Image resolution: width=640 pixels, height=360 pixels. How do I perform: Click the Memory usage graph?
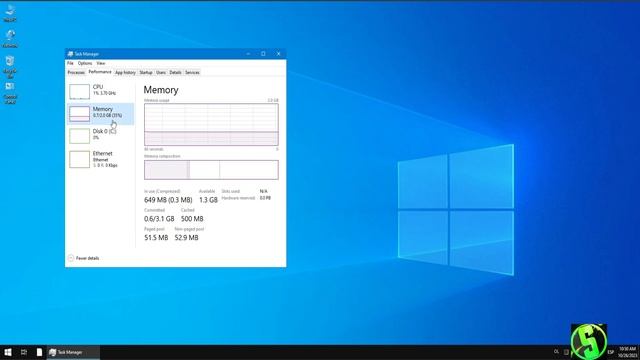[x=211, y=124]
